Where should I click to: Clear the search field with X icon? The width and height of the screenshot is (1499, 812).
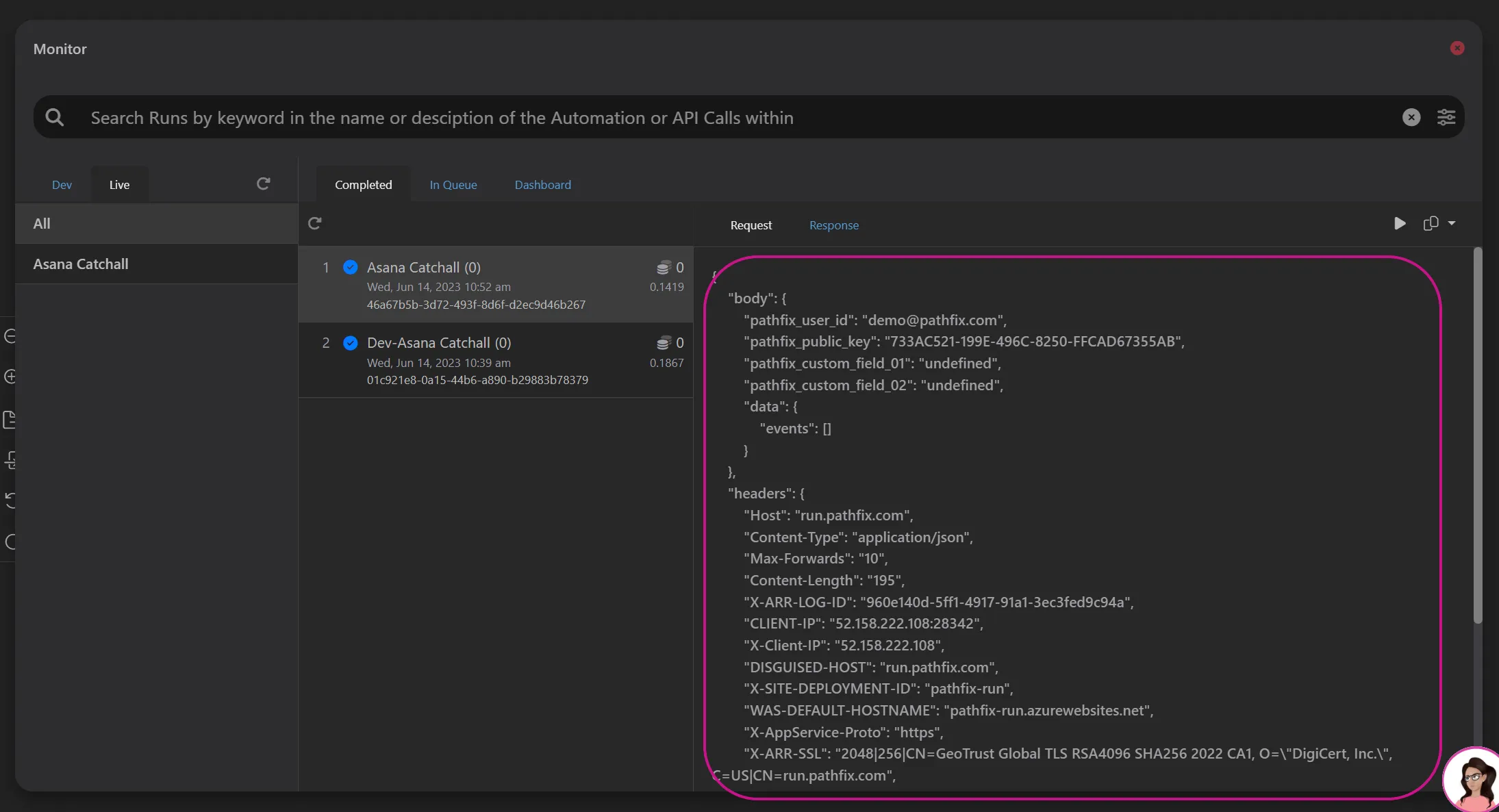1411,117
